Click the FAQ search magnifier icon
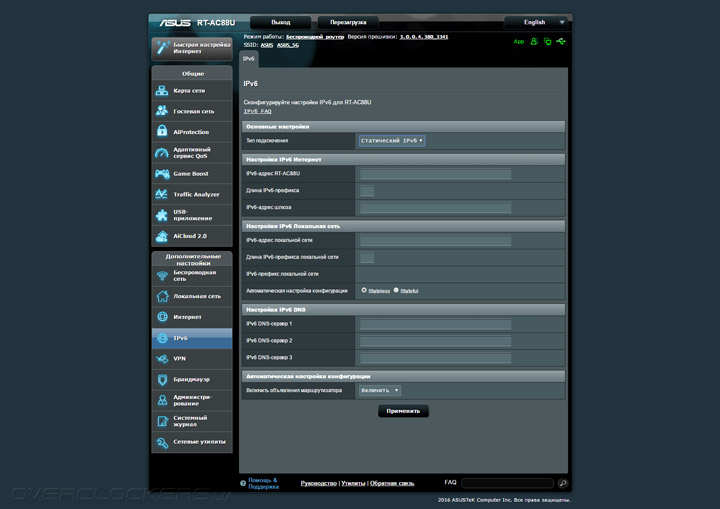Screen dimensions: 720x509 click(563, 483)
